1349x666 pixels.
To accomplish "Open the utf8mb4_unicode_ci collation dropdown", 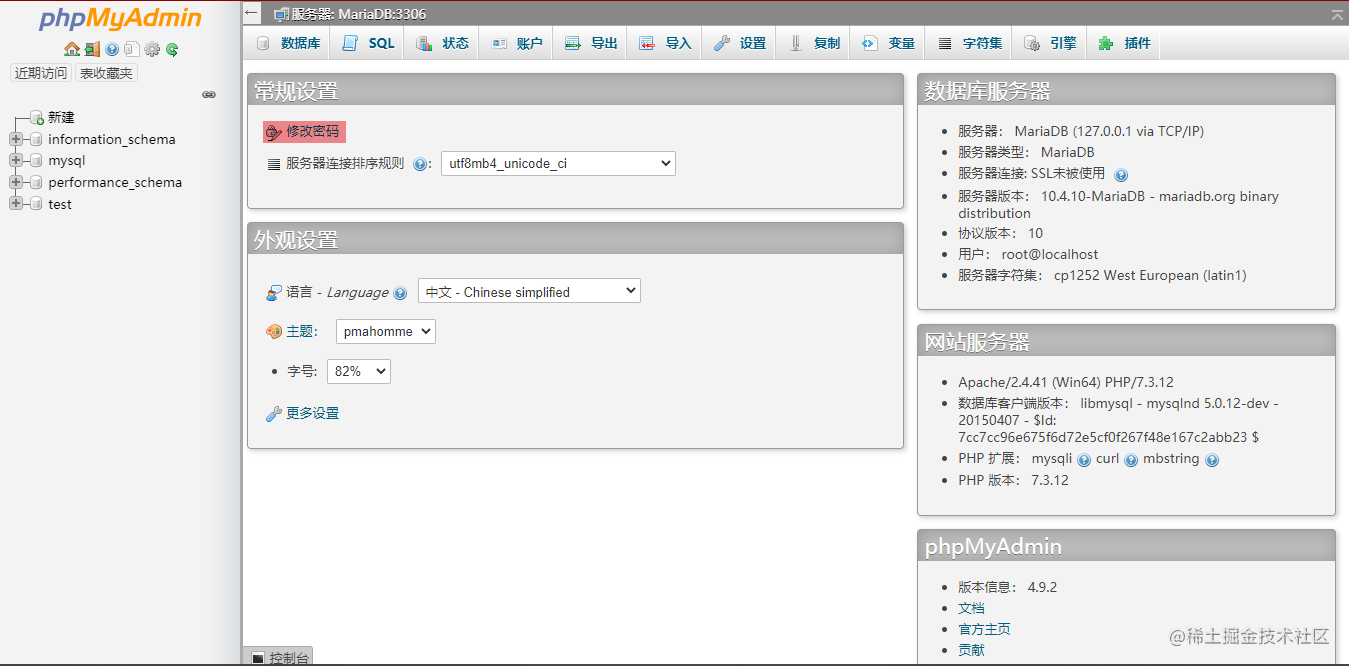I will [558, 163].
